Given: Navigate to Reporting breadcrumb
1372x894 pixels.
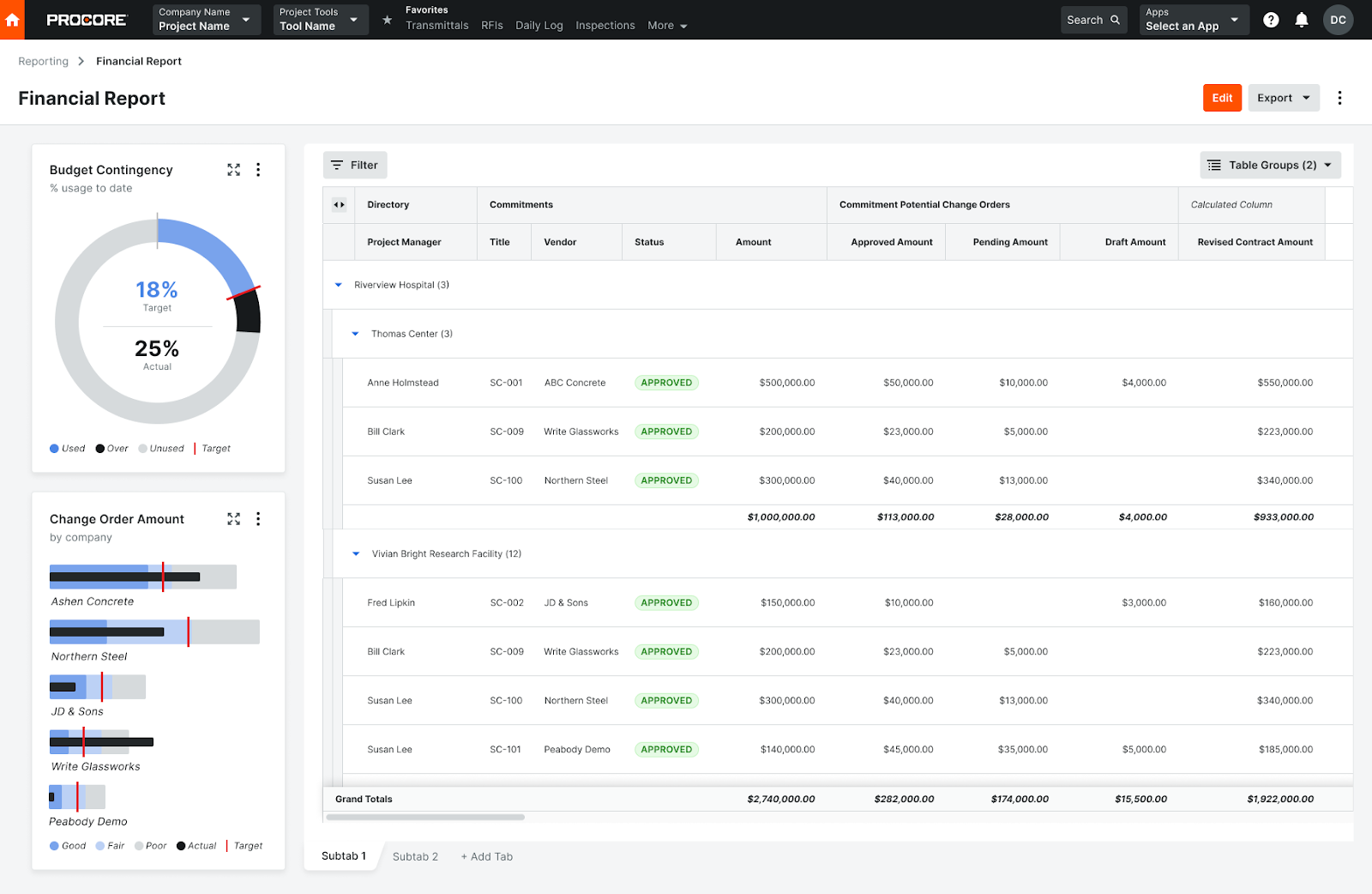Looking at the screenshot, I should pos(43,61).
